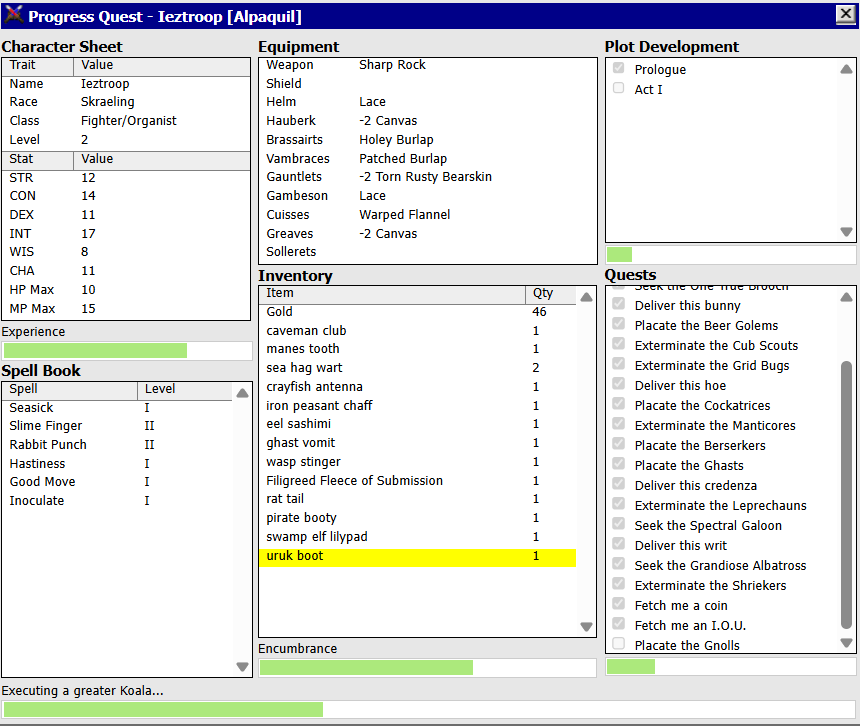Click Inventory list scroll down arrow

point(586,626)
